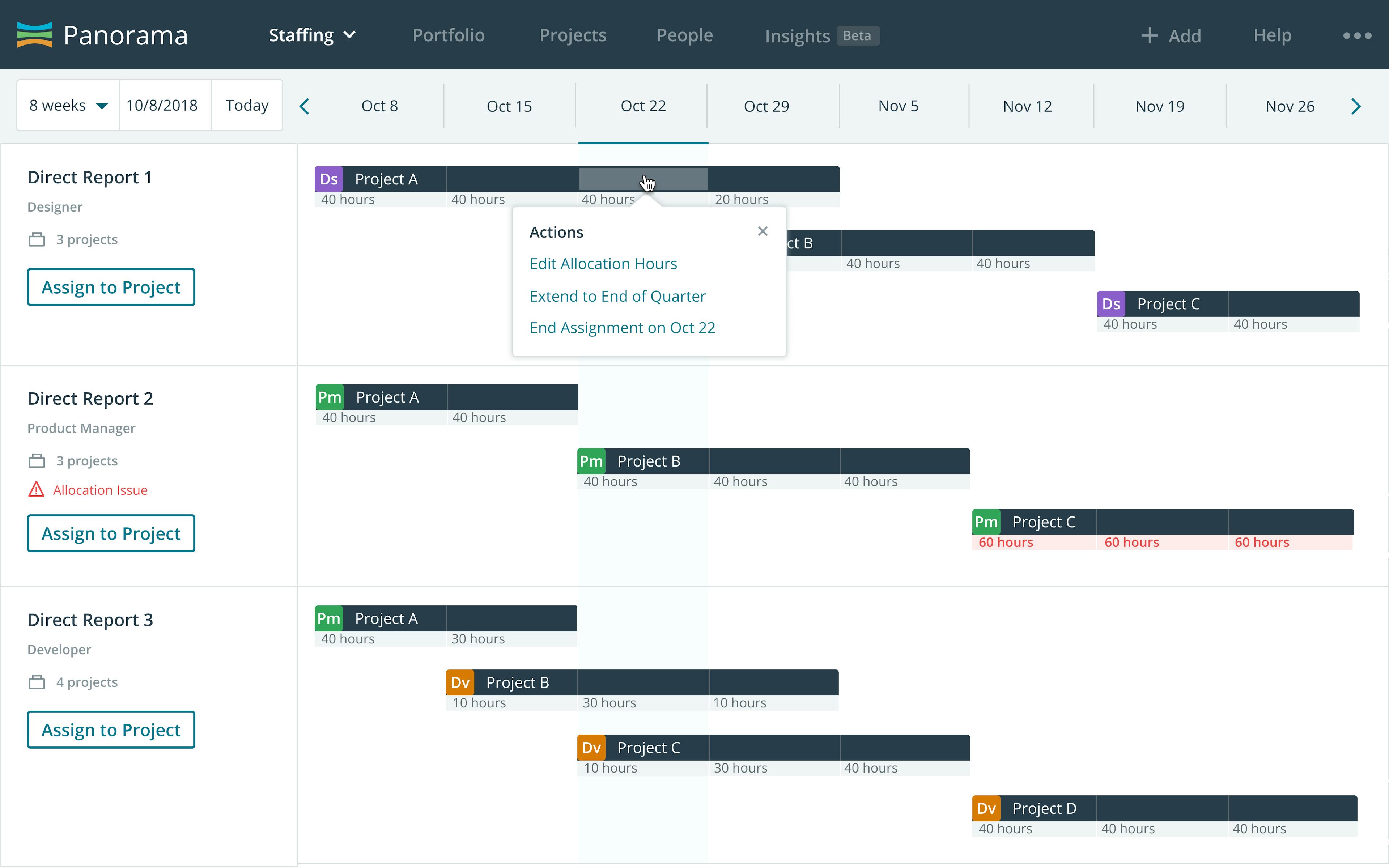Screen dimensions: 1389x868
Task: Open the overflow menu with three dots
Action: tap(1358, 35)
